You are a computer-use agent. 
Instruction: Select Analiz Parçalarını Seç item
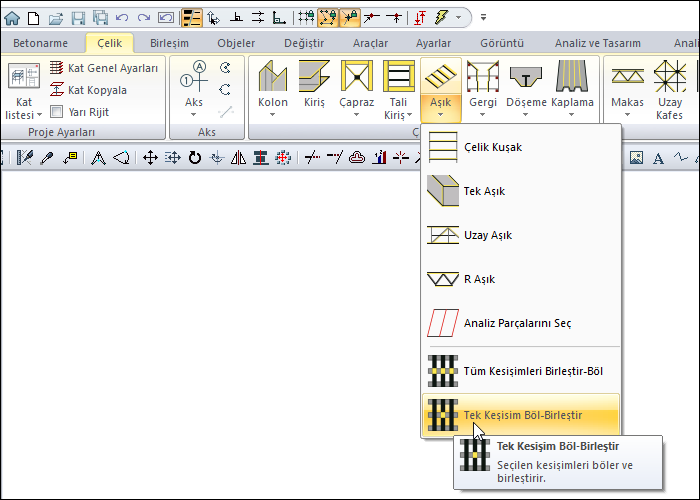517,323
